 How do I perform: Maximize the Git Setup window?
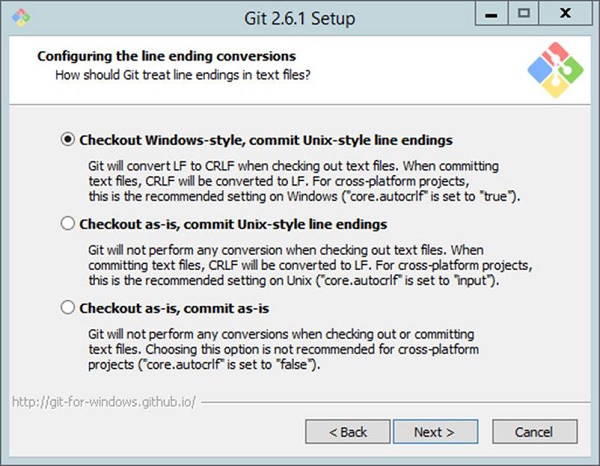pos(523,14)
